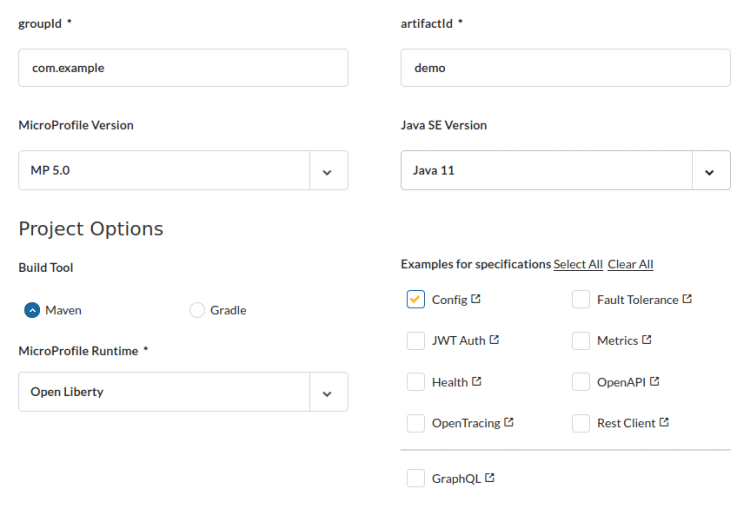Viewport: 750px width, 515px height.
Task: Tick the Metrics checkbox
Action: pyautogui.click(x=581, y=340)
